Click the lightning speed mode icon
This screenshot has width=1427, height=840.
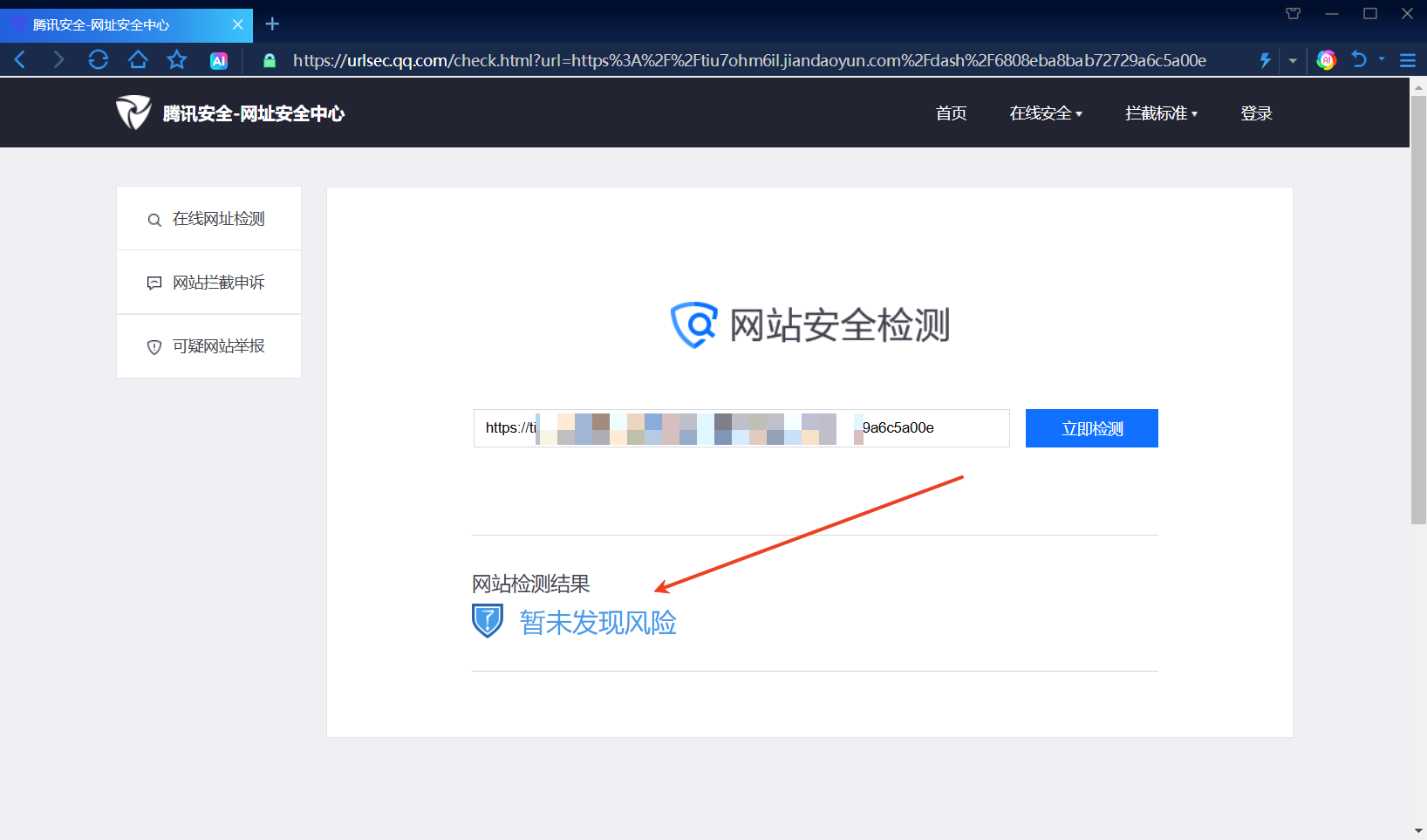click(x=1265, y=60)
